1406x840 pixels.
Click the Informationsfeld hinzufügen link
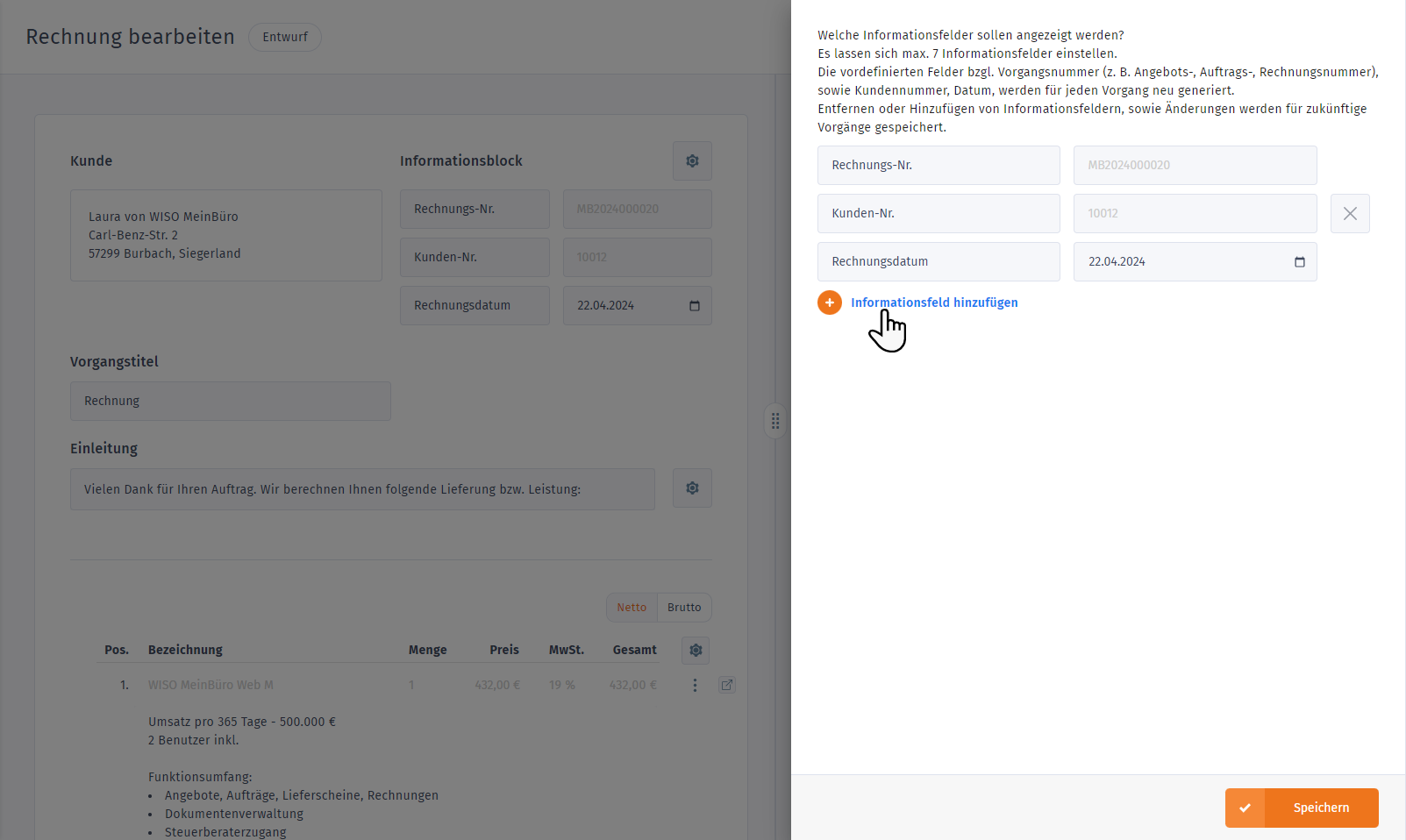(934, 303)
